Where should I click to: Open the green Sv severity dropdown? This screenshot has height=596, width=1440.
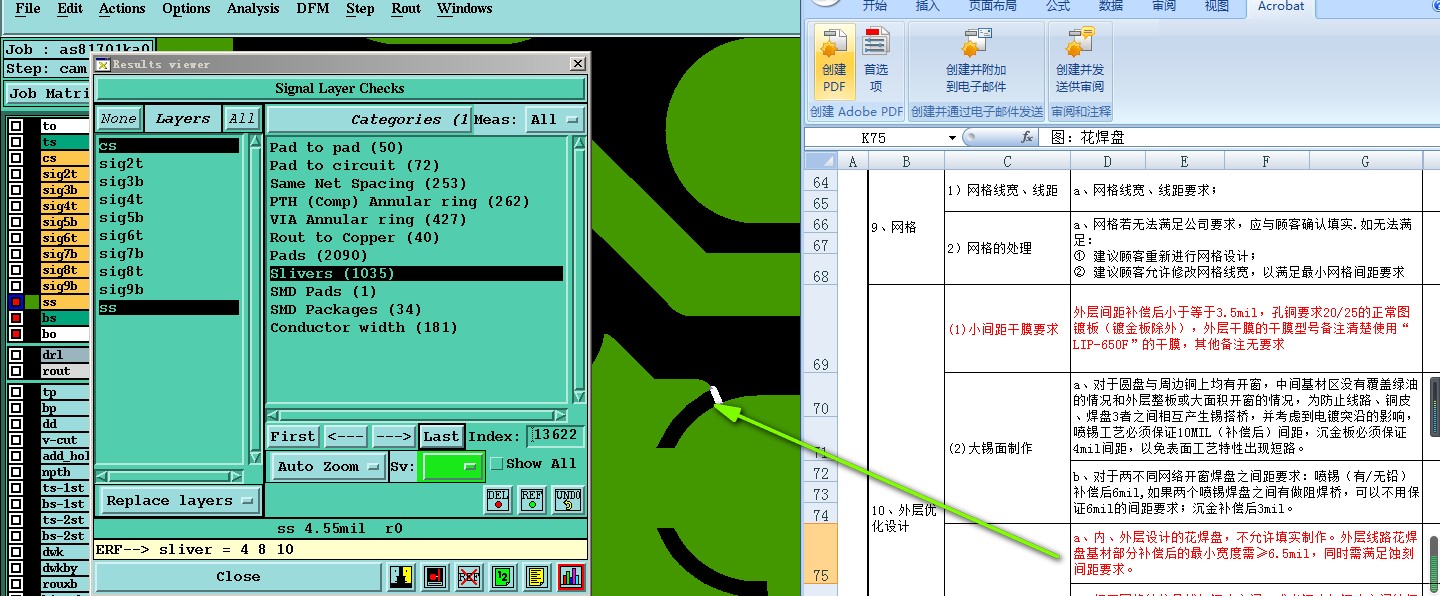(452, 466)
